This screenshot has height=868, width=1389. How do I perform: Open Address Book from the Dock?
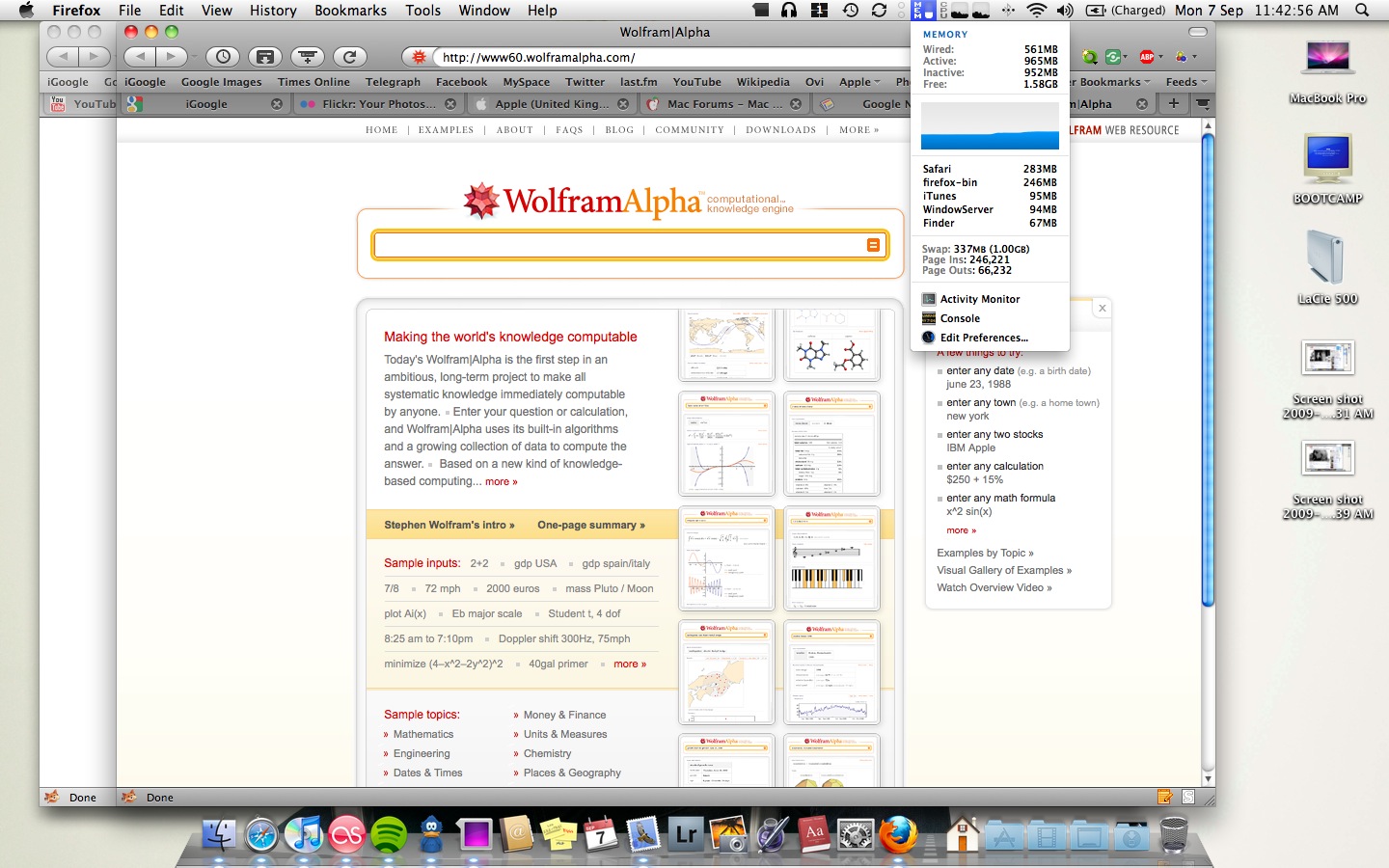517,835
